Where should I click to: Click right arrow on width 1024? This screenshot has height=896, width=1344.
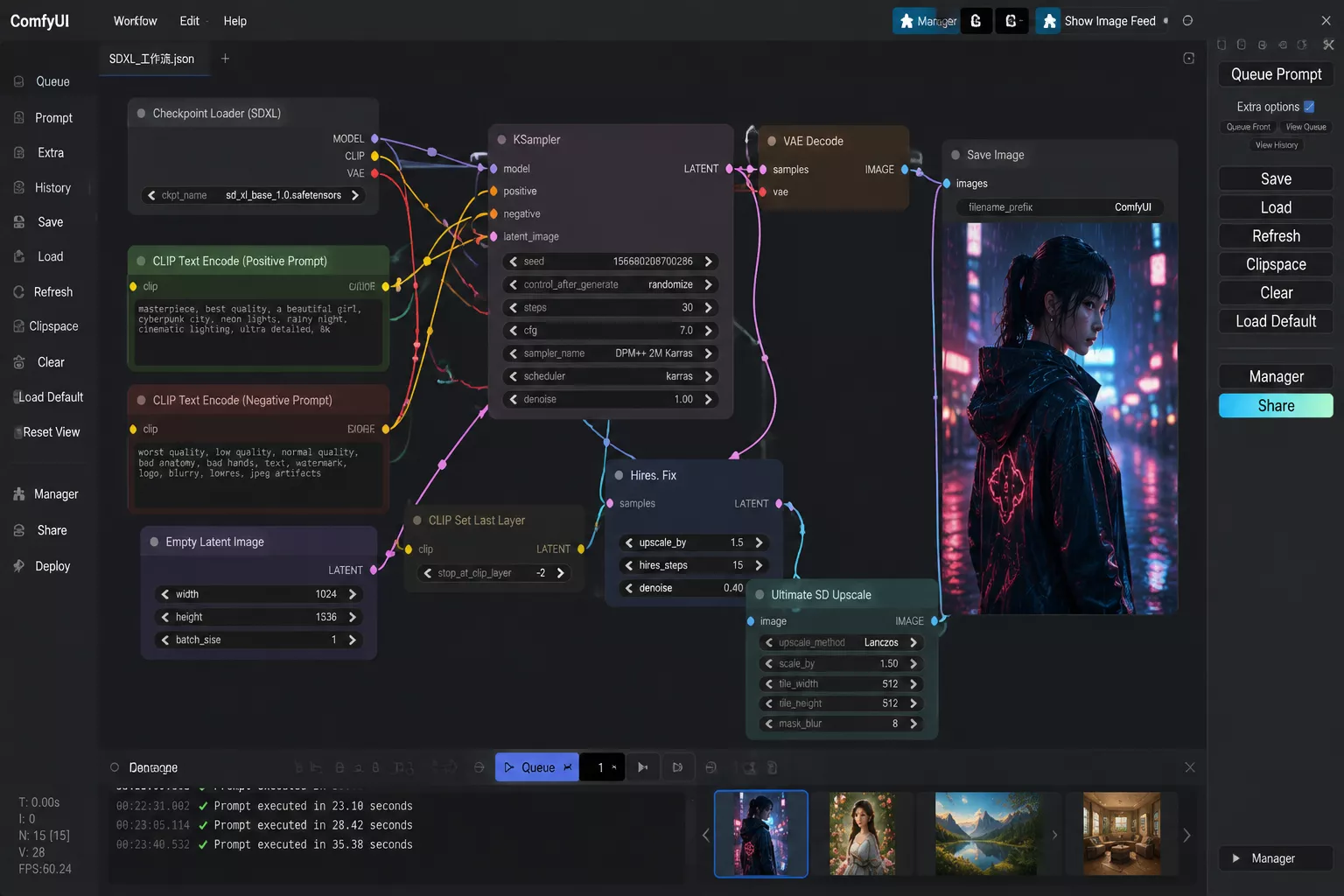coord(353,594)
